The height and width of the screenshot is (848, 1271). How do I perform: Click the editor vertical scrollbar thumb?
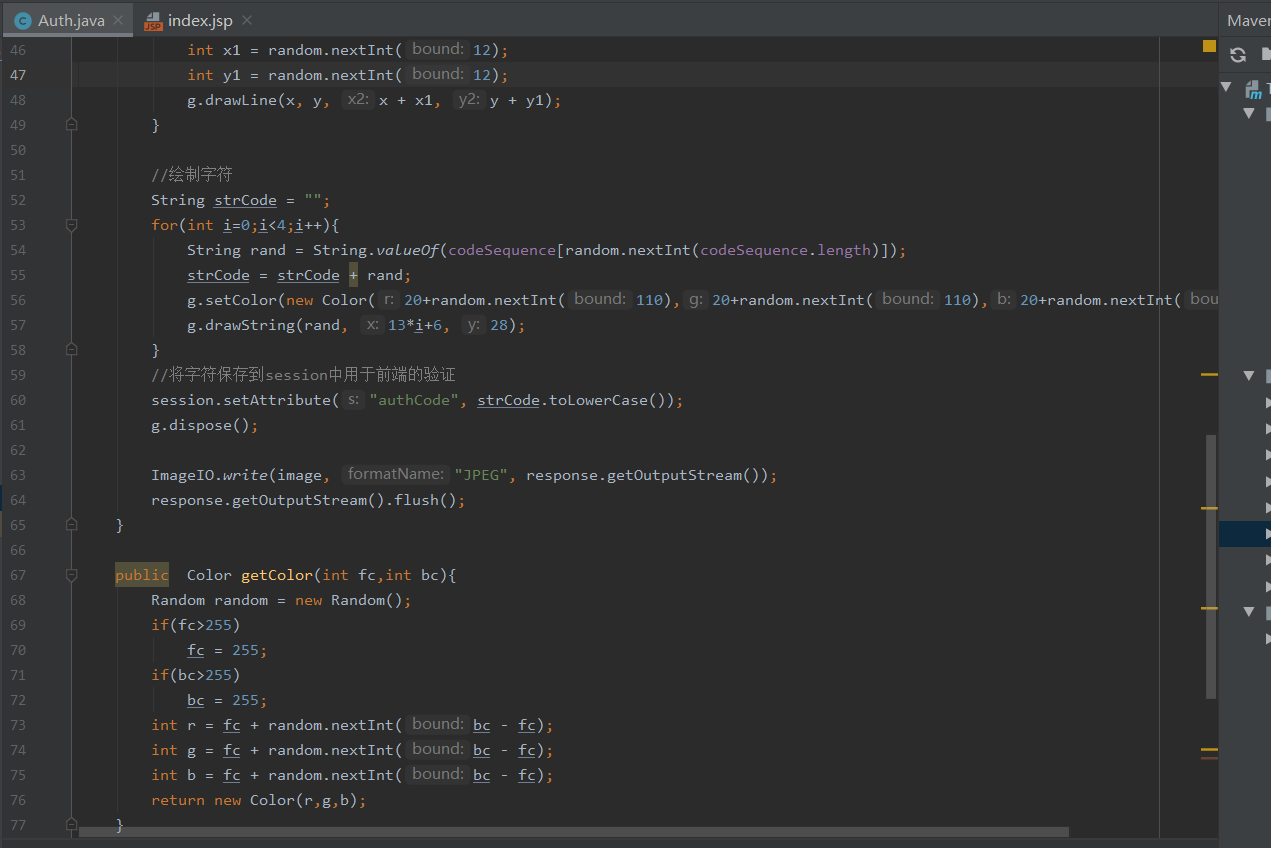coord(1211,567)
